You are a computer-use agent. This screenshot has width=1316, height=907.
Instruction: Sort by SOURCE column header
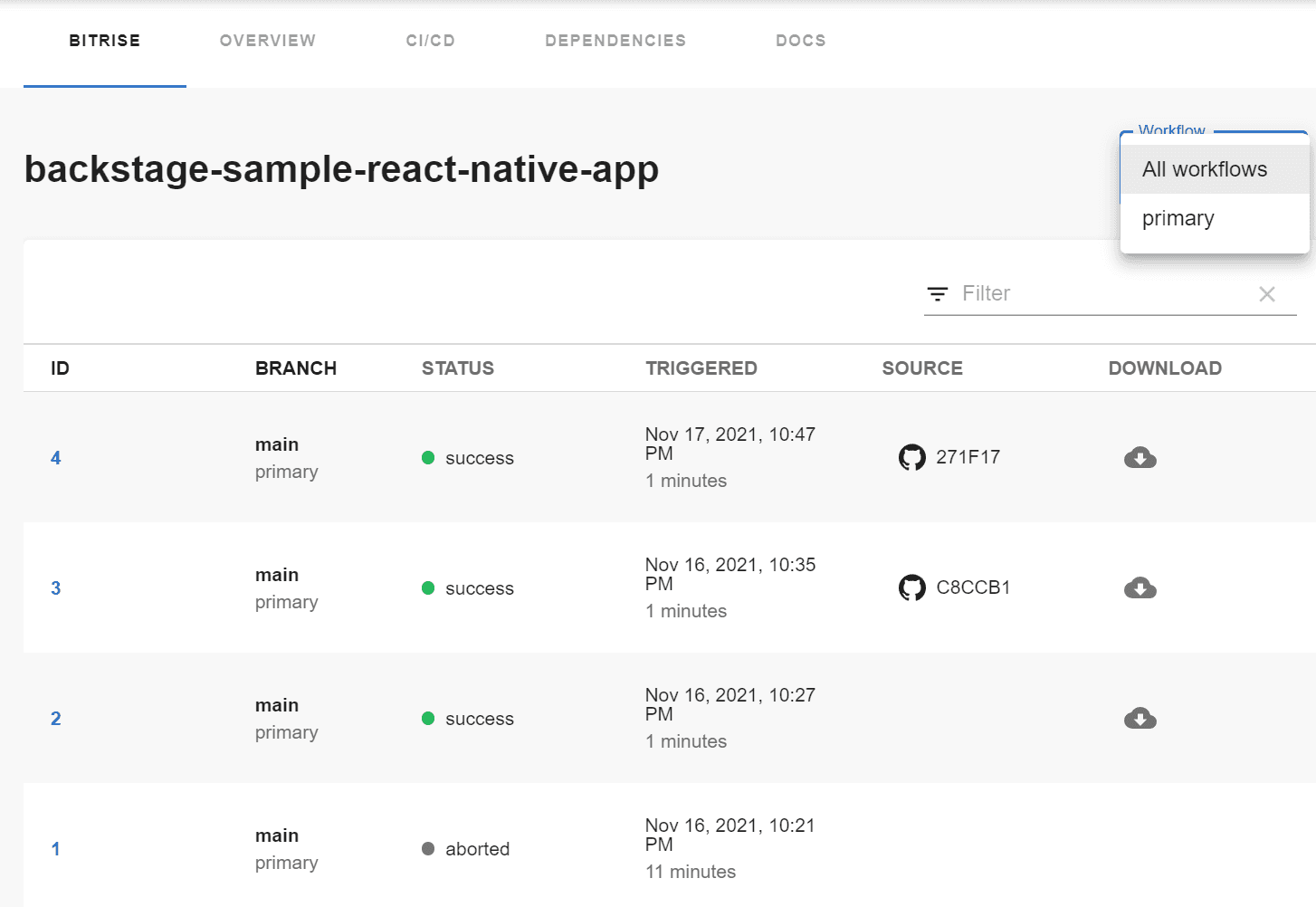pos(922,368)
